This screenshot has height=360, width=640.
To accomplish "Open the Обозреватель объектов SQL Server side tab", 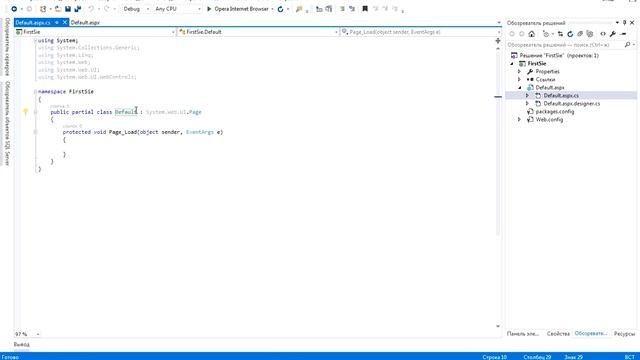I will click(x=7, y=123).
